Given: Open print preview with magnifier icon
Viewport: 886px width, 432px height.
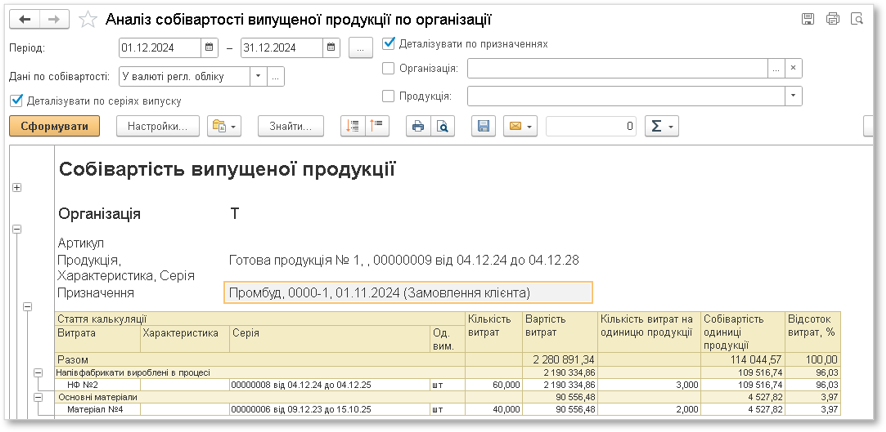Looking at the screenshot, I should click(x=441, y=126).
